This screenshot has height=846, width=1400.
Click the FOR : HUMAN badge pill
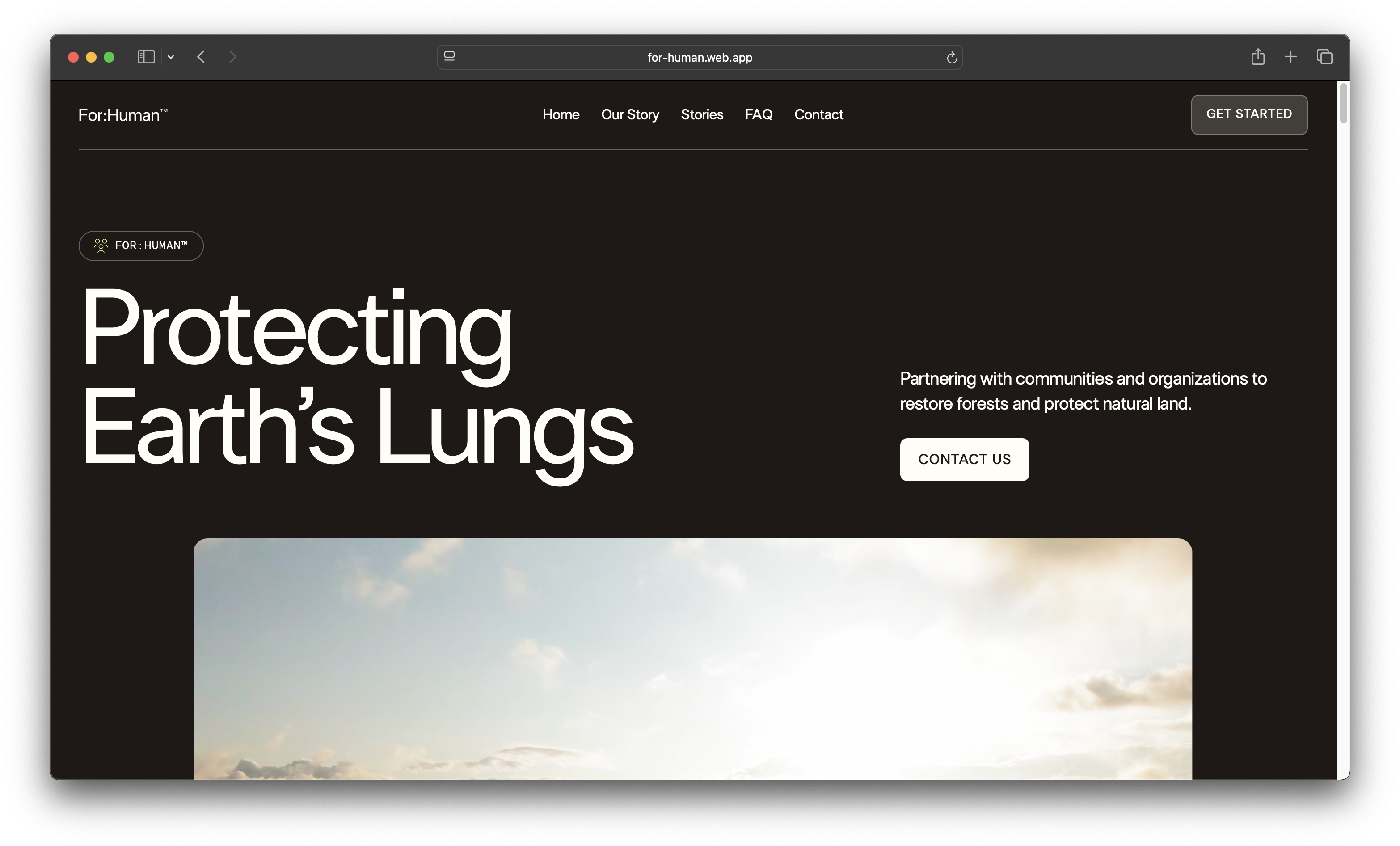click(141, 245)
